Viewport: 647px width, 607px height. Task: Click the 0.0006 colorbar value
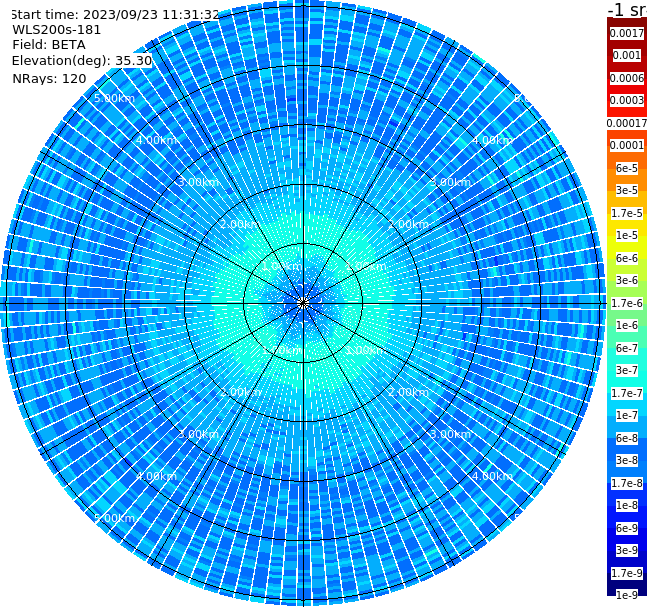(627, 78)
